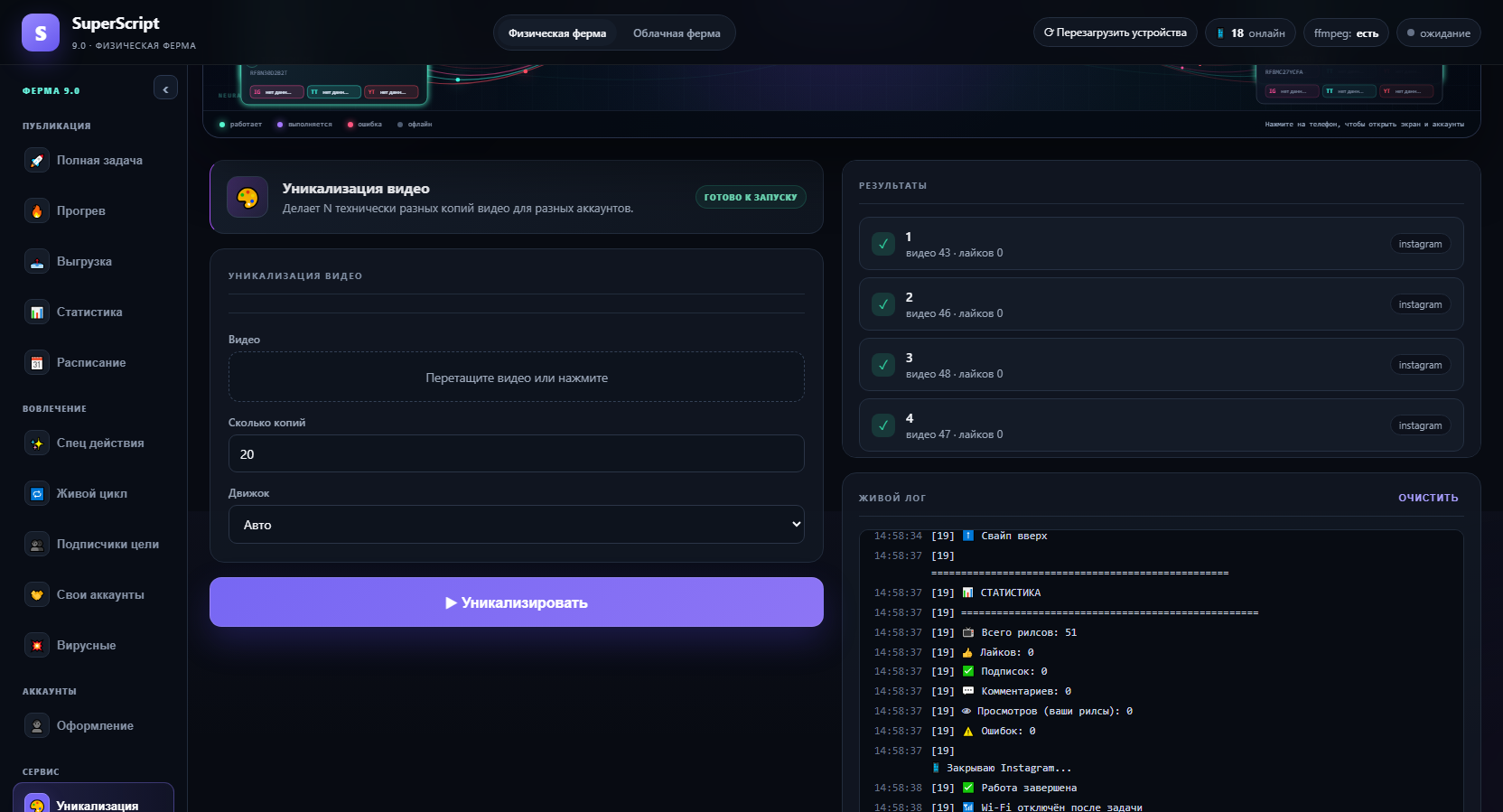Click instagram tag on result 1
This screenshot has height=812, width=1503.
1420,244
